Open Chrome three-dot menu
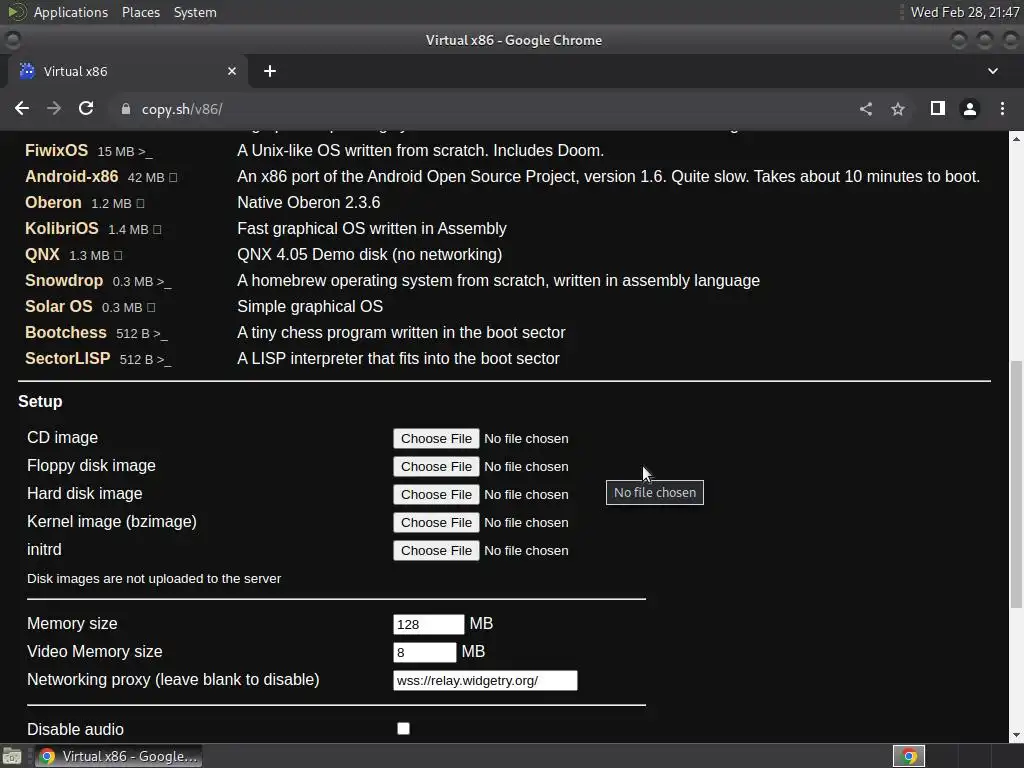Image resolution: width=1024 pixels, height=768 pixels. point(1002,108)
